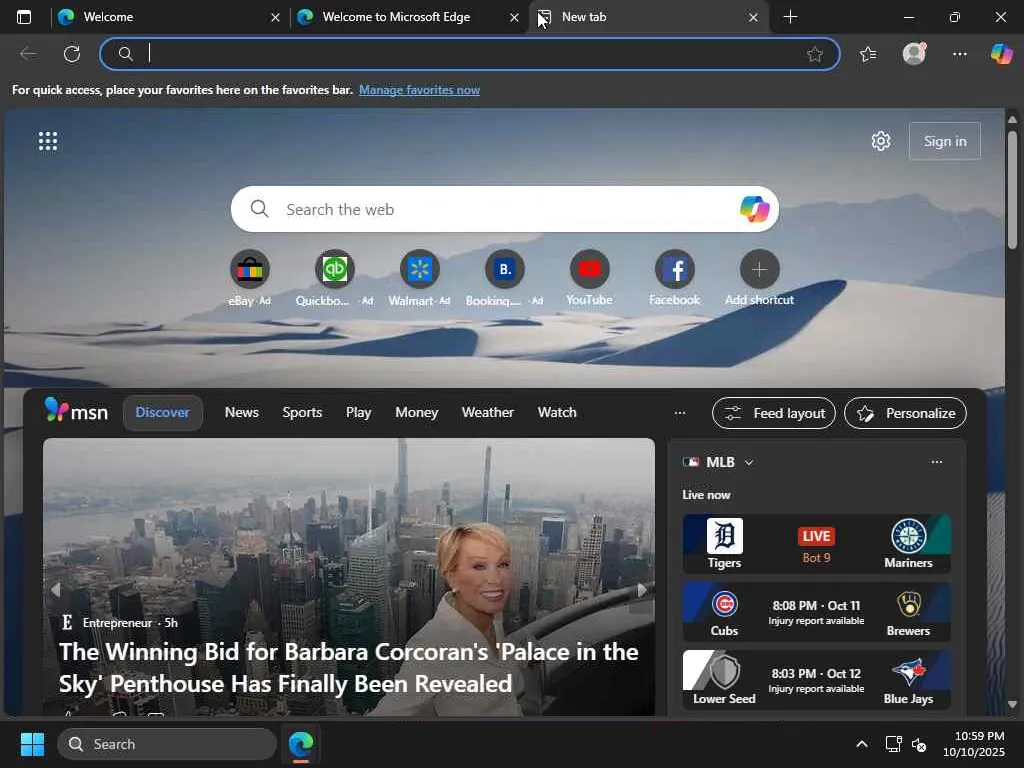Click the msn logo
Image resolution: width=1024 pixels, height=768 pixels.
click(x=76, y=411)
